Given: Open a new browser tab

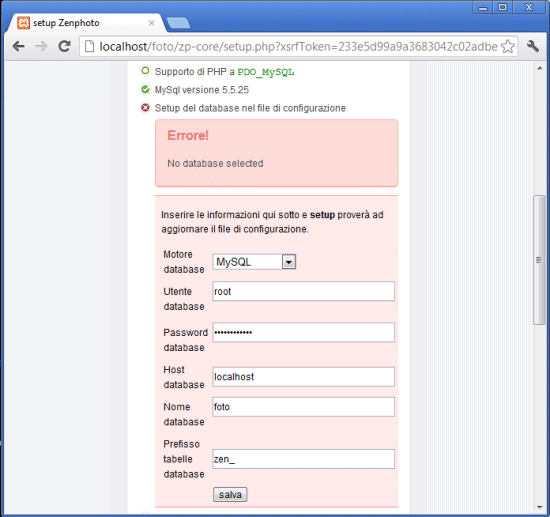Looking at the screenshot, I should (x=179, y=23).
